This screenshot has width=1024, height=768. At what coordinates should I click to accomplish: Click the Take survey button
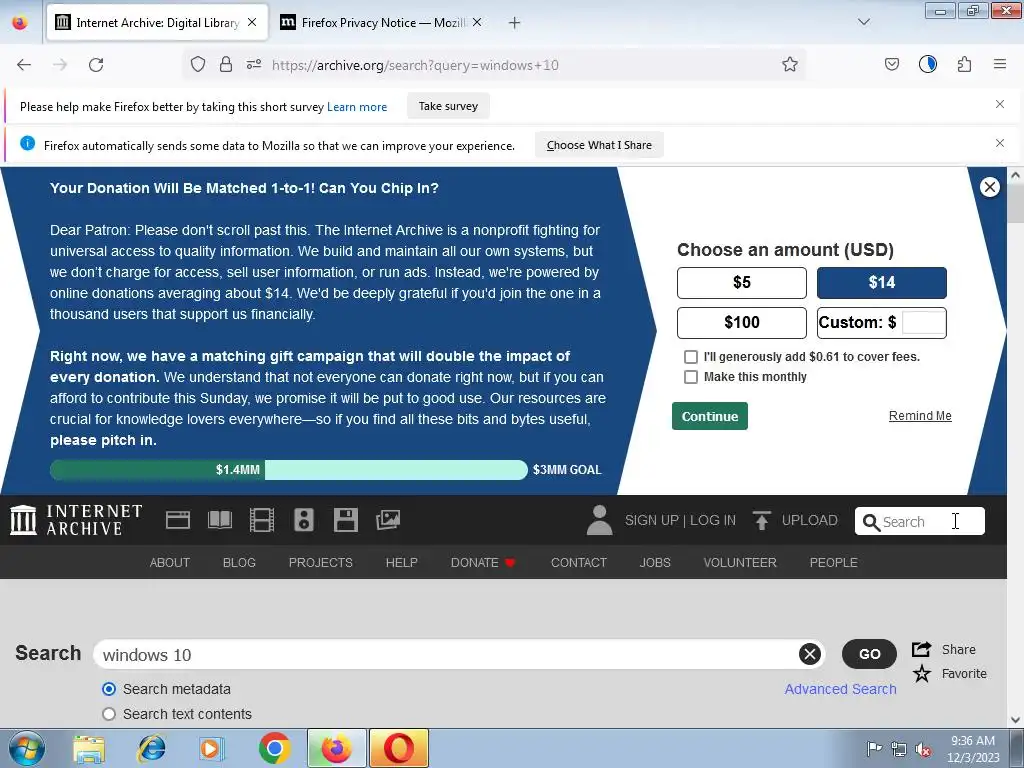[448, 106]
